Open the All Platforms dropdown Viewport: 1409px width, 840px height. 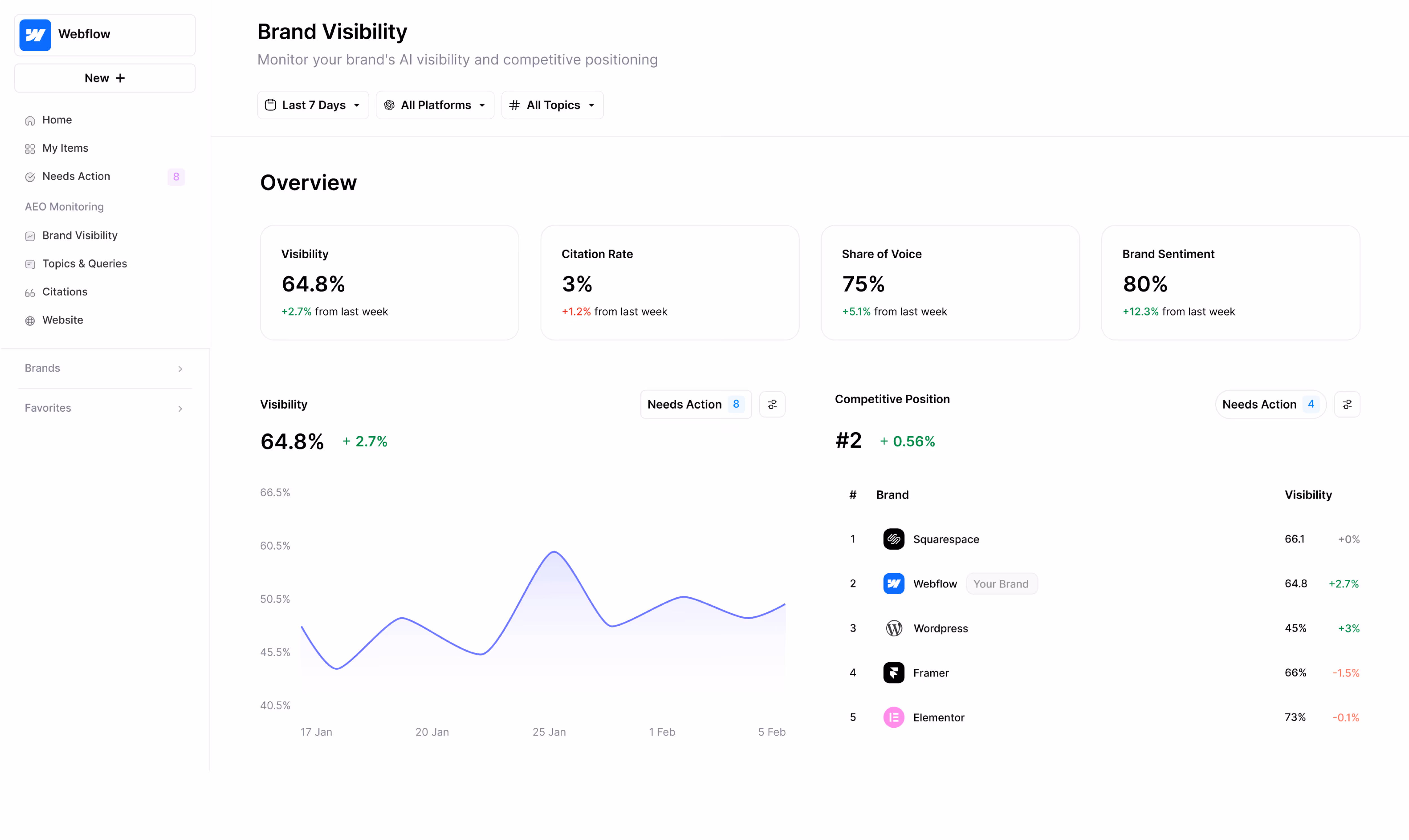(435, 105)
